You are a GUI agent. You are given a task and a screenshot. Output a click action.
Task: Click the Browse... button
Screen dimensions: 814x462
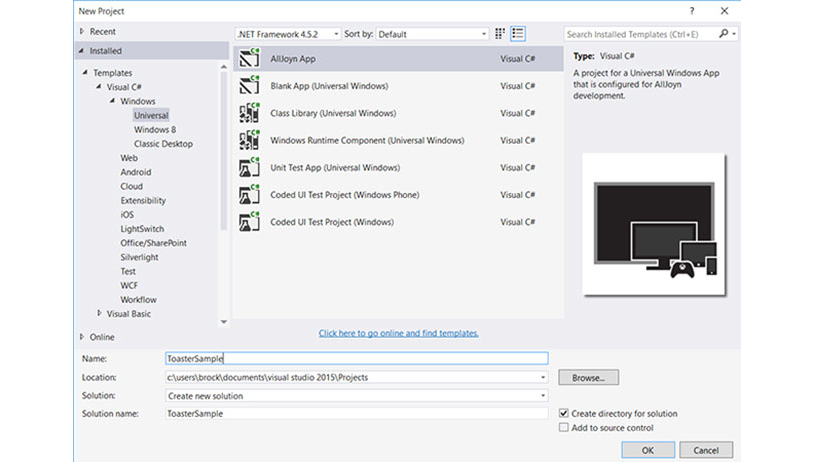[588, 377]
